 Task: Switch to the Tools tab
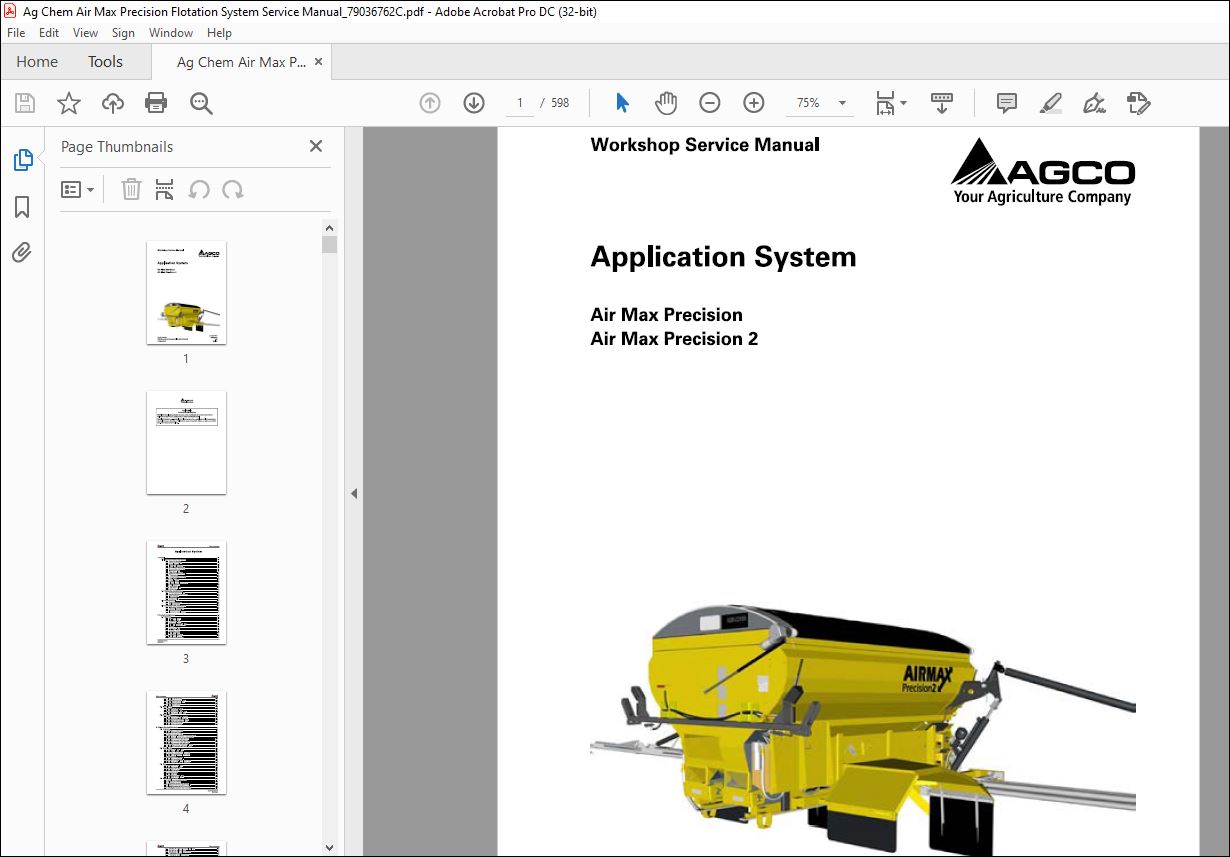pos(105,62)
